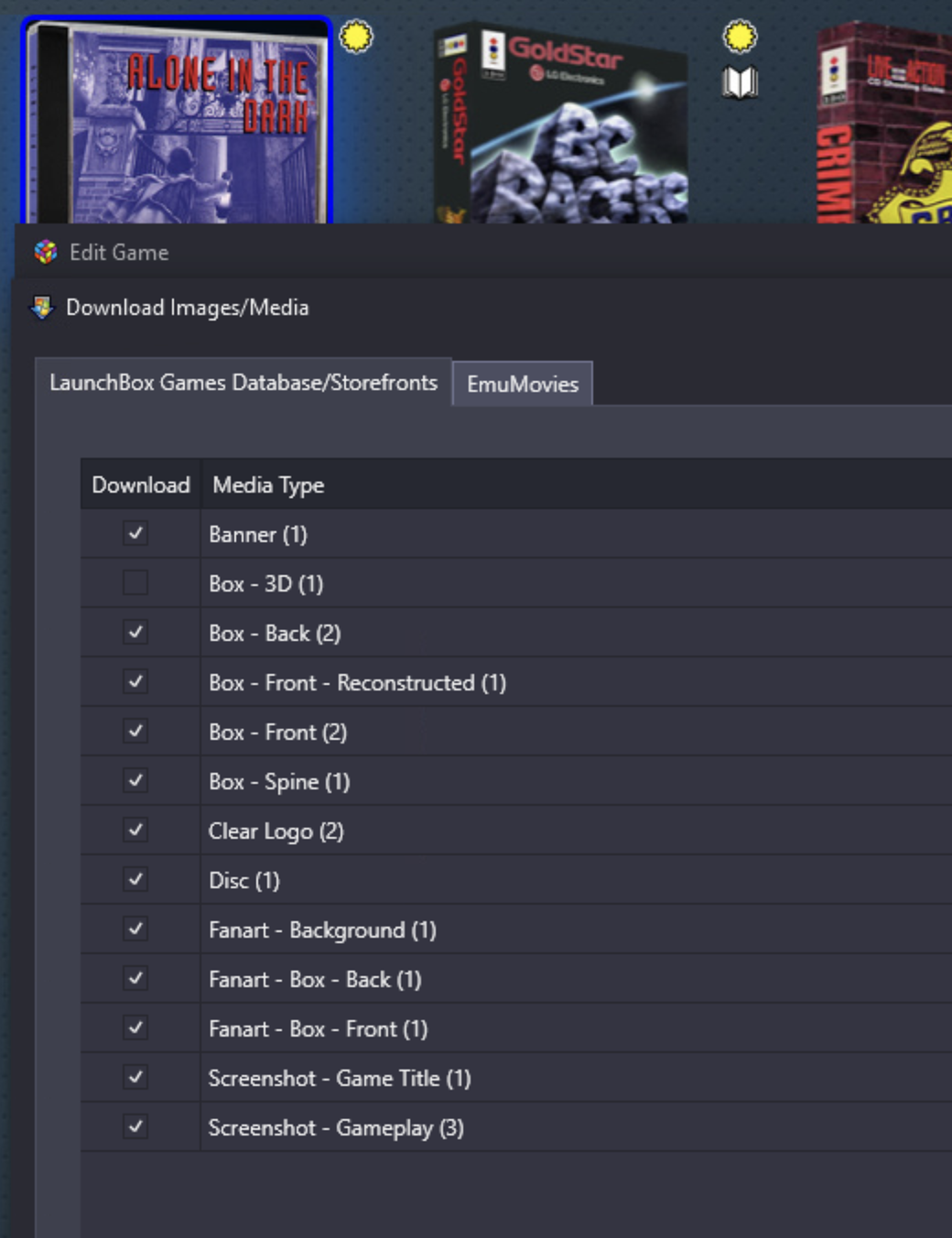The height and width of the screenshot is (1238, 952).
Task: Disable the Clear Logo download checkbox
Action: point(135,830)
